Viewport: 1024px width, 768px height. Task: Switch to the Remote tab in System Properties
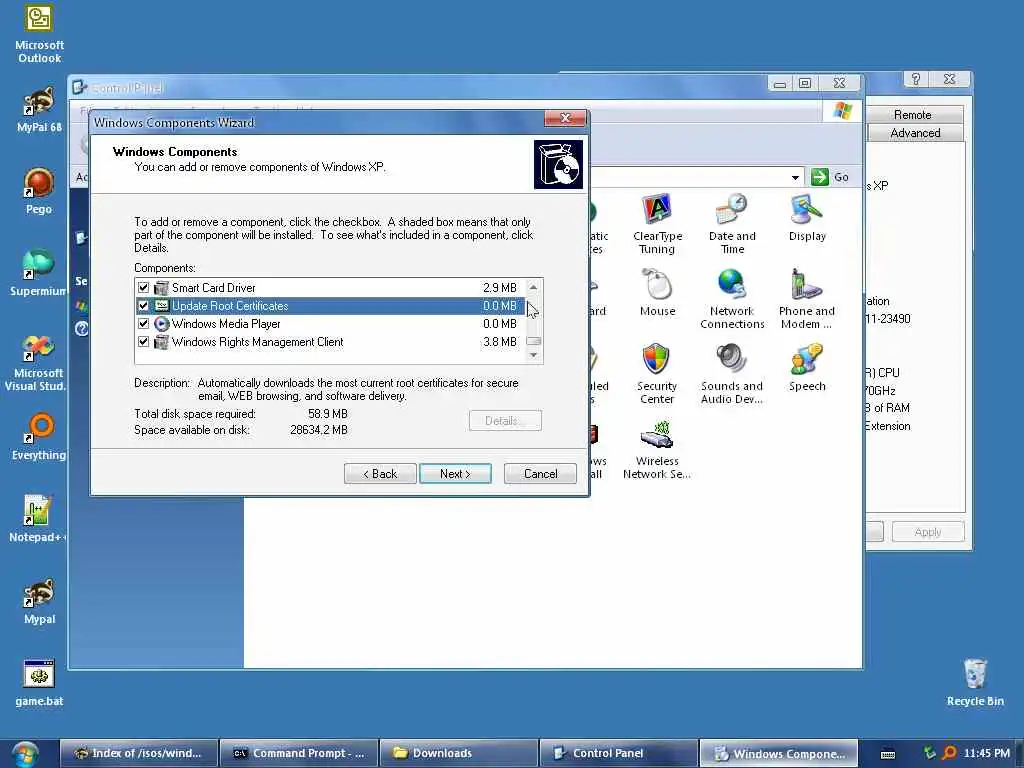(x=913, y=114)
